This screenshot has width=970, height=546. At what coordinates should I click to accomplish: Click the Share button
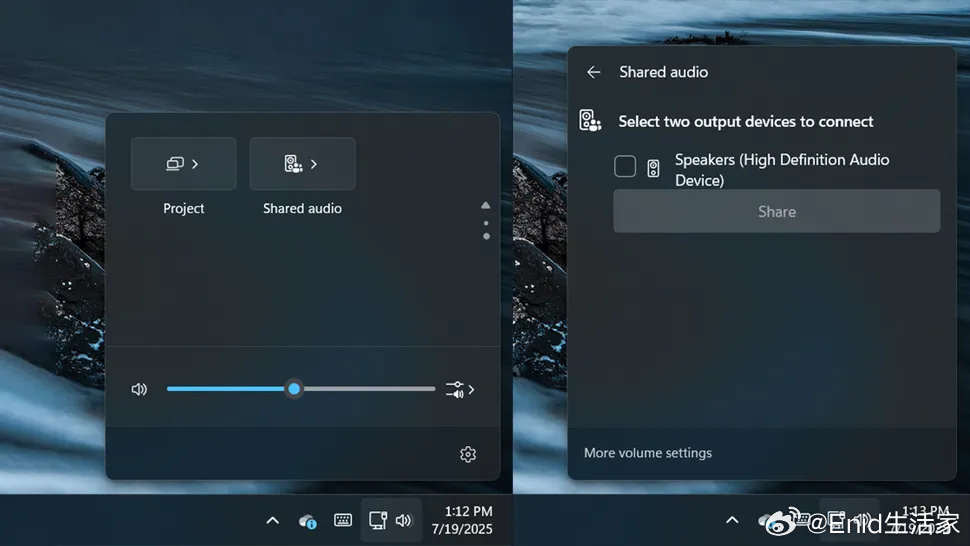[x=776, y=211]
